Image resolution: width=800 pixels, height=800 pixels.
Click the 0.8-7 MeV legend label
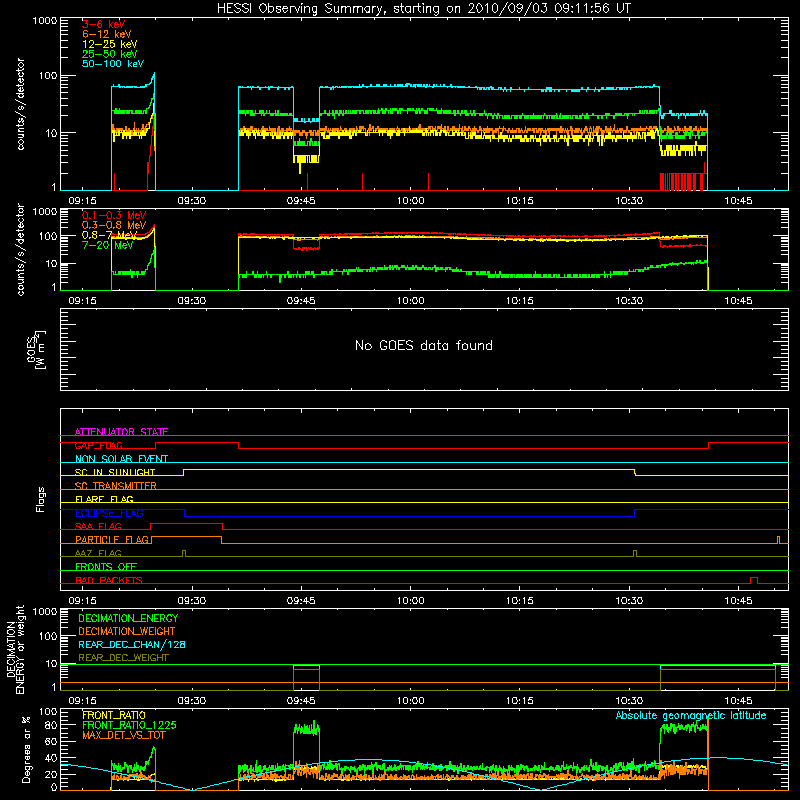[x=110, y=235]
